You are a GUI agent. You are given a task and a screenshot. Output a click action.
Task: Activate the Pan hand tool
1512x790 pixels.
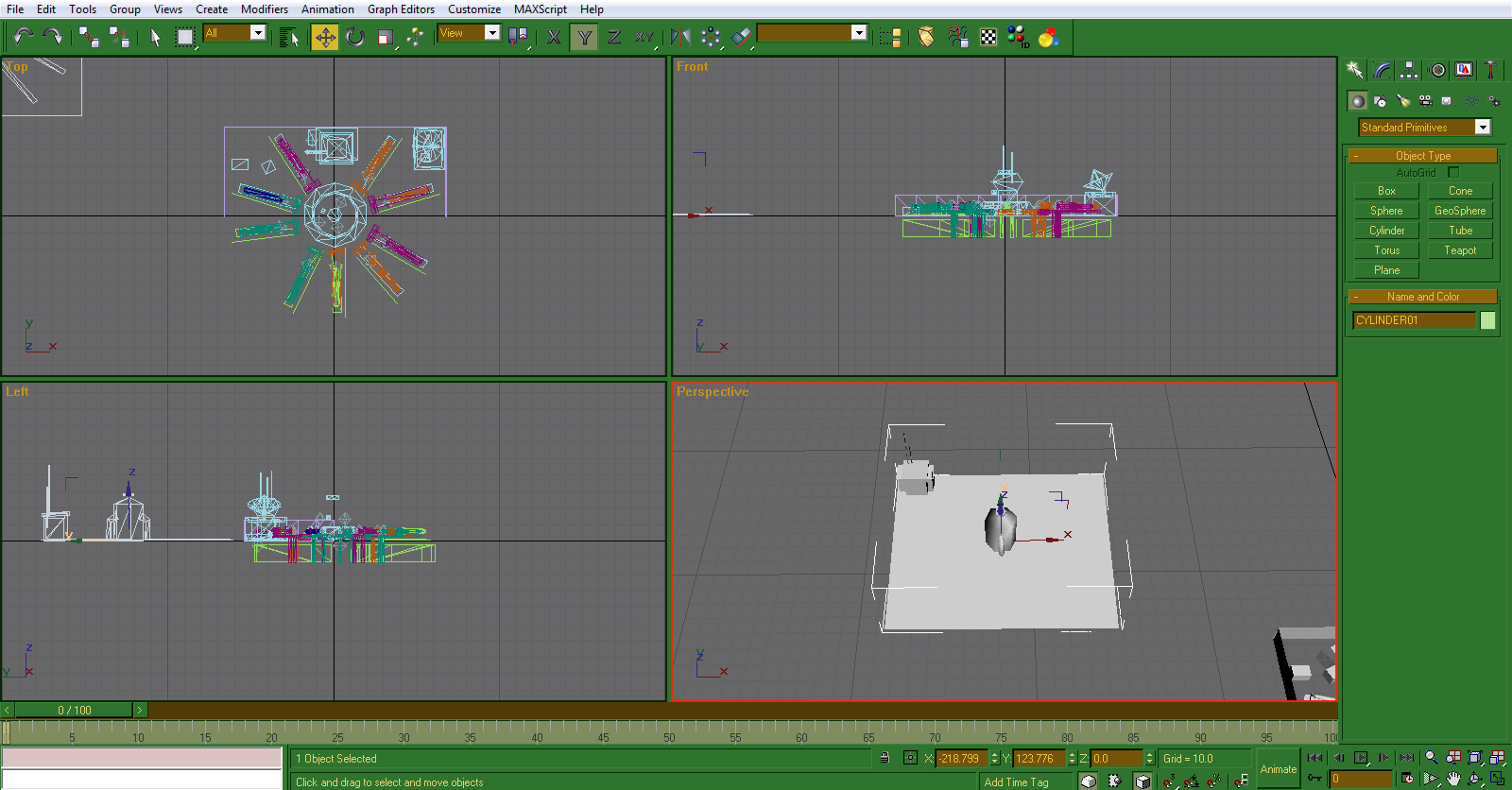(1453, 779)
